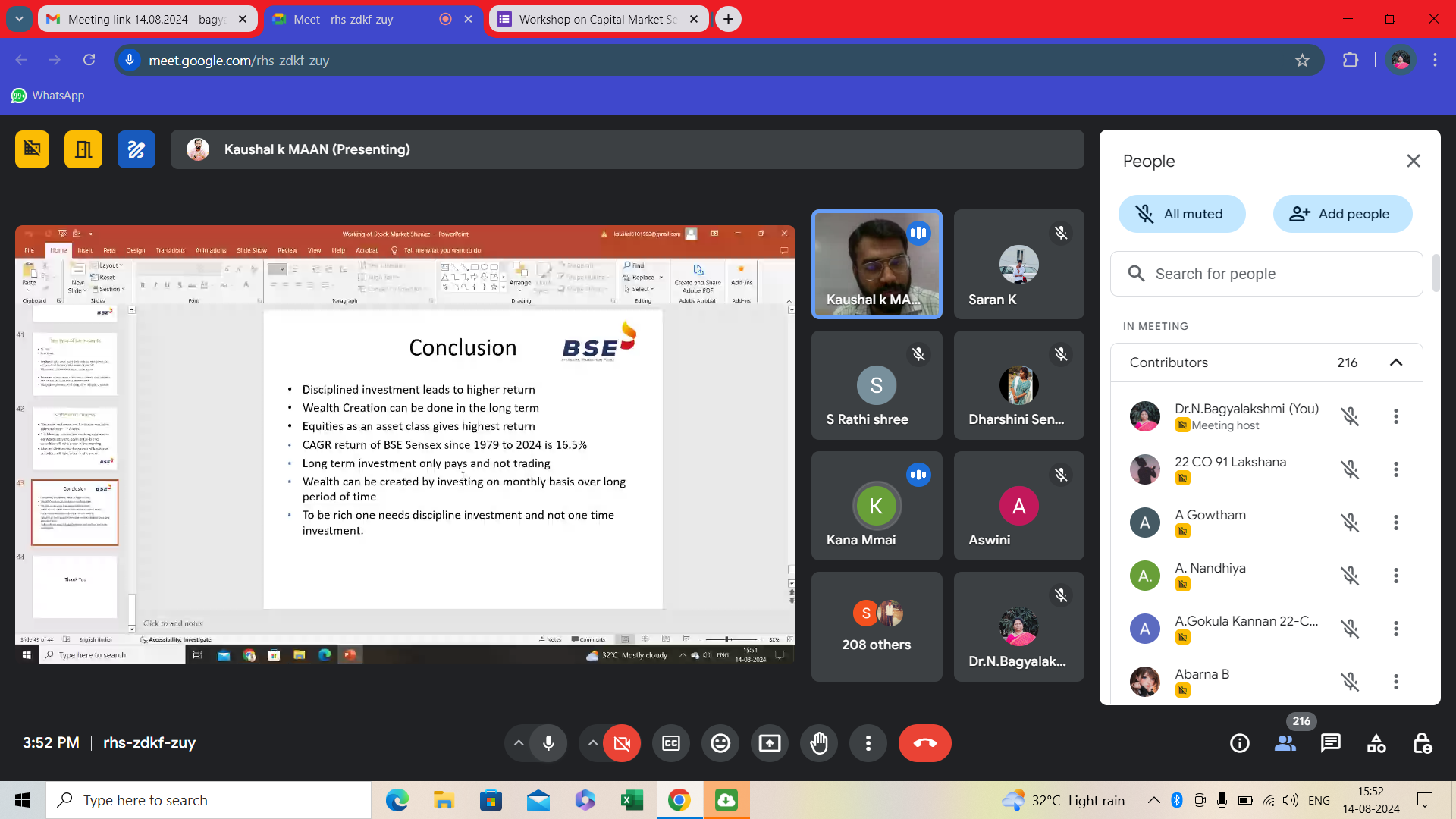Toggle the microphone on or off
Screen dimensions: 1456x819
(x=548, y=743)
